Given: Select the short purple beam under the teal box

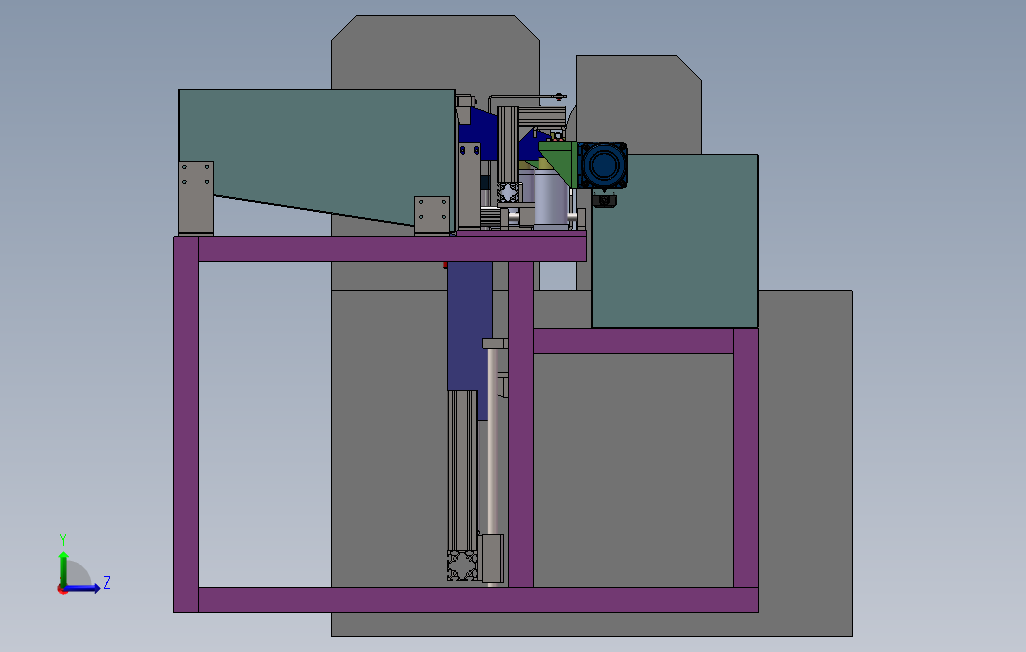Looking at the screenshot, I should click(x=633, y=341).
